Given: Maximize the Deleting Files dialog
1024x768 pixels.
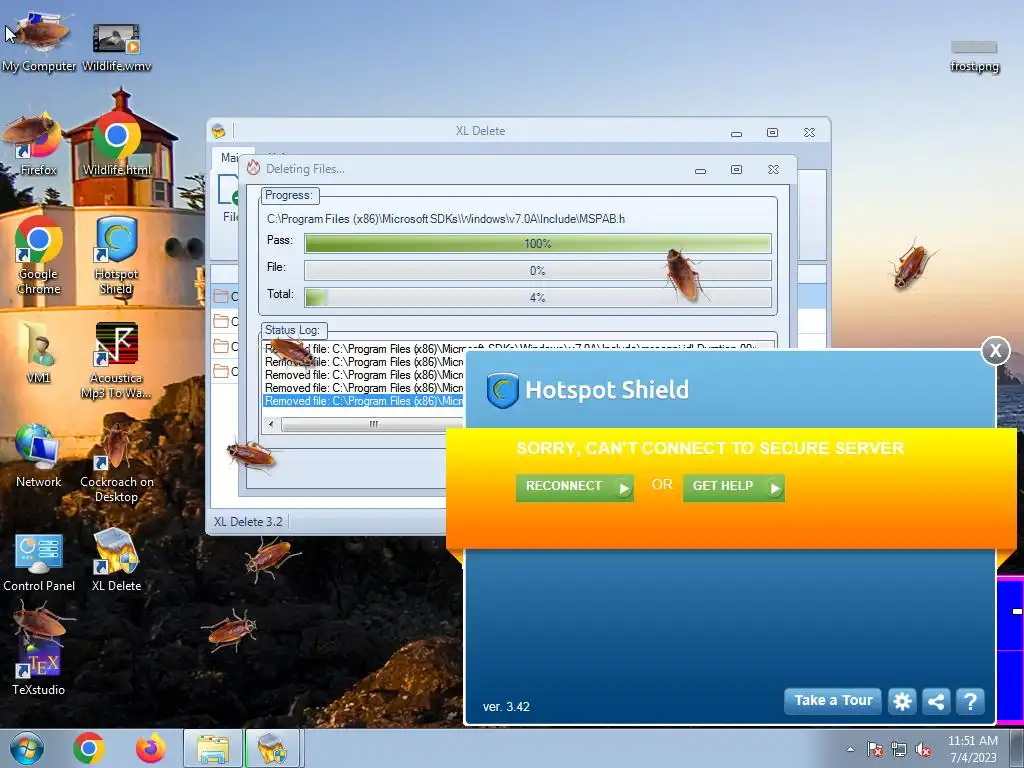Looking at the screenshot, I should (736, 170).
